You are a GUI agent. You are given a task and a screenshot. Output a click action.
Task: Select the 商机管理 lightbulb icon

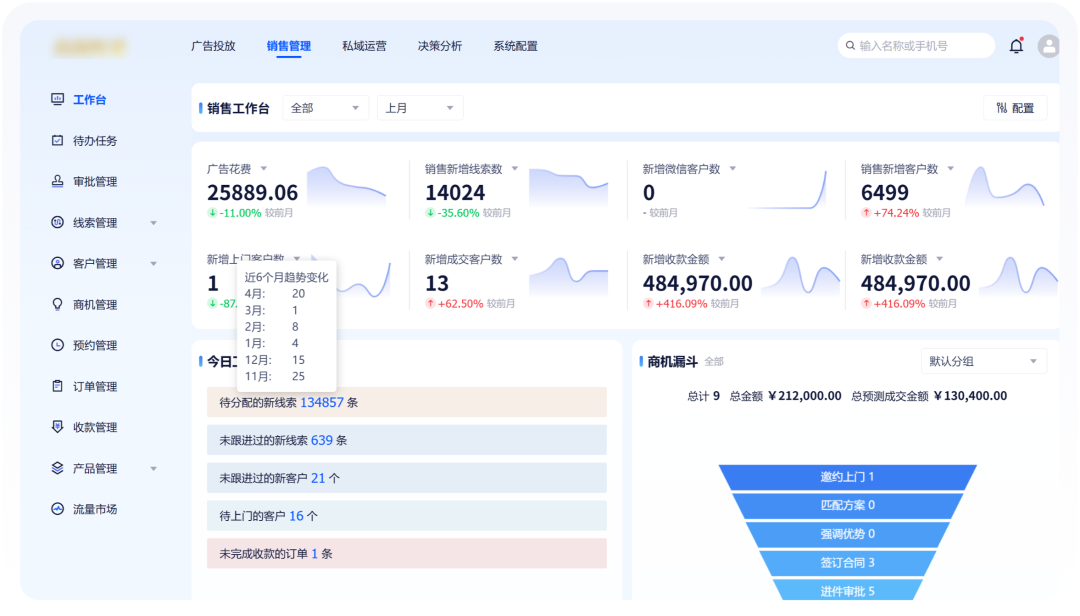point(57,304)
